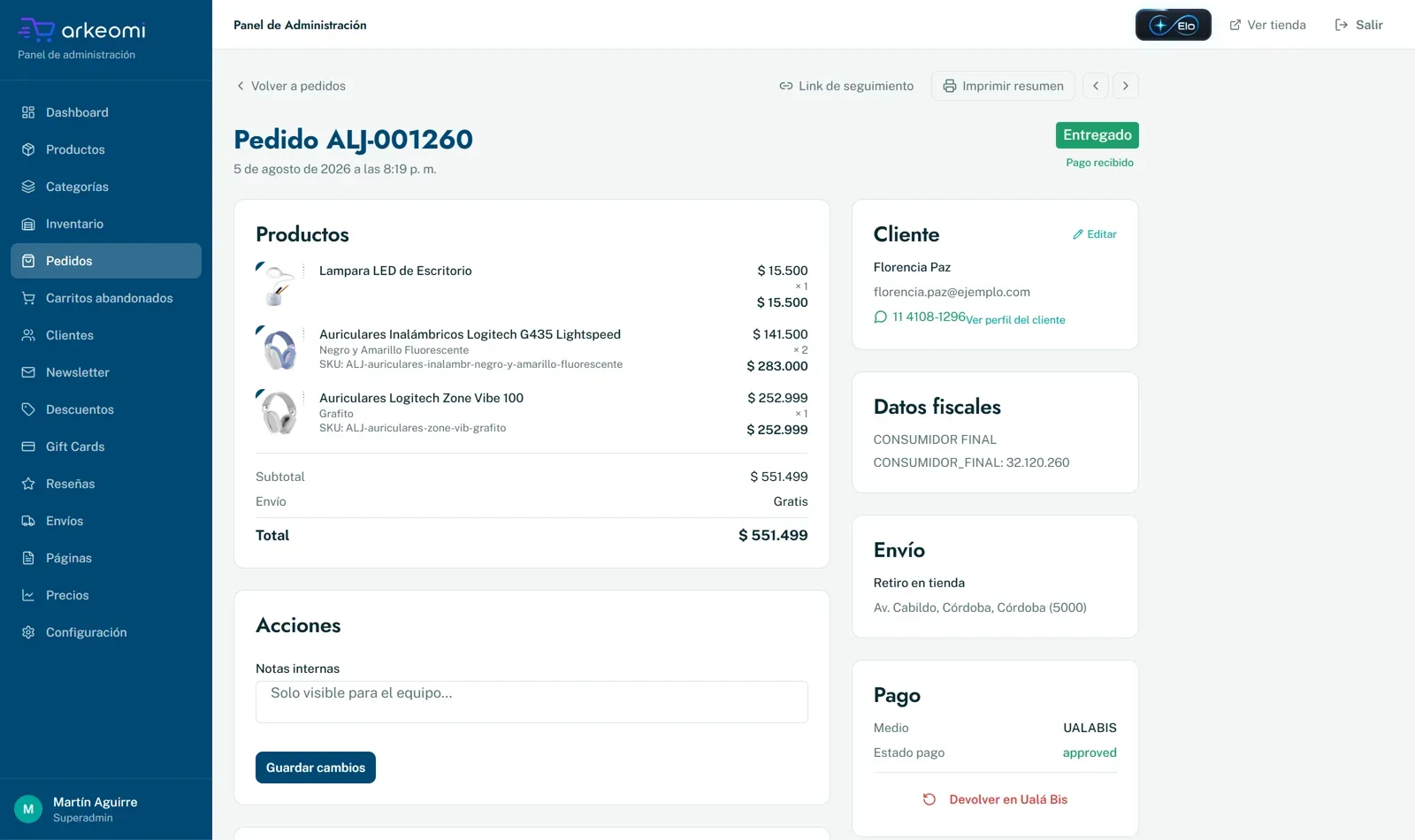
Task: Open the Elo assistant badge
Action: [1173, 25]
